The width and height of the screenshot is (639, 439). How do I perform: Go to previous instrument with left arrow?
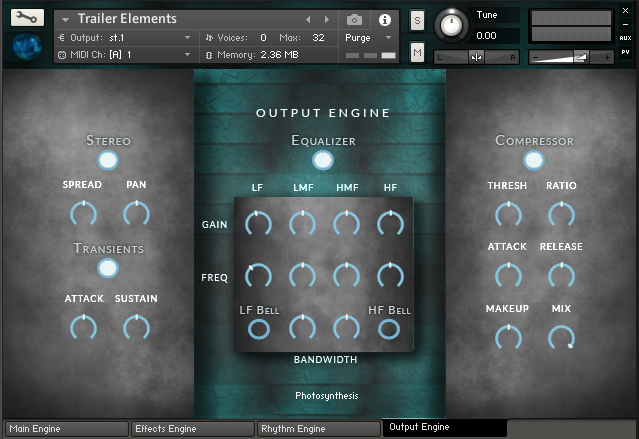[308, 19]
